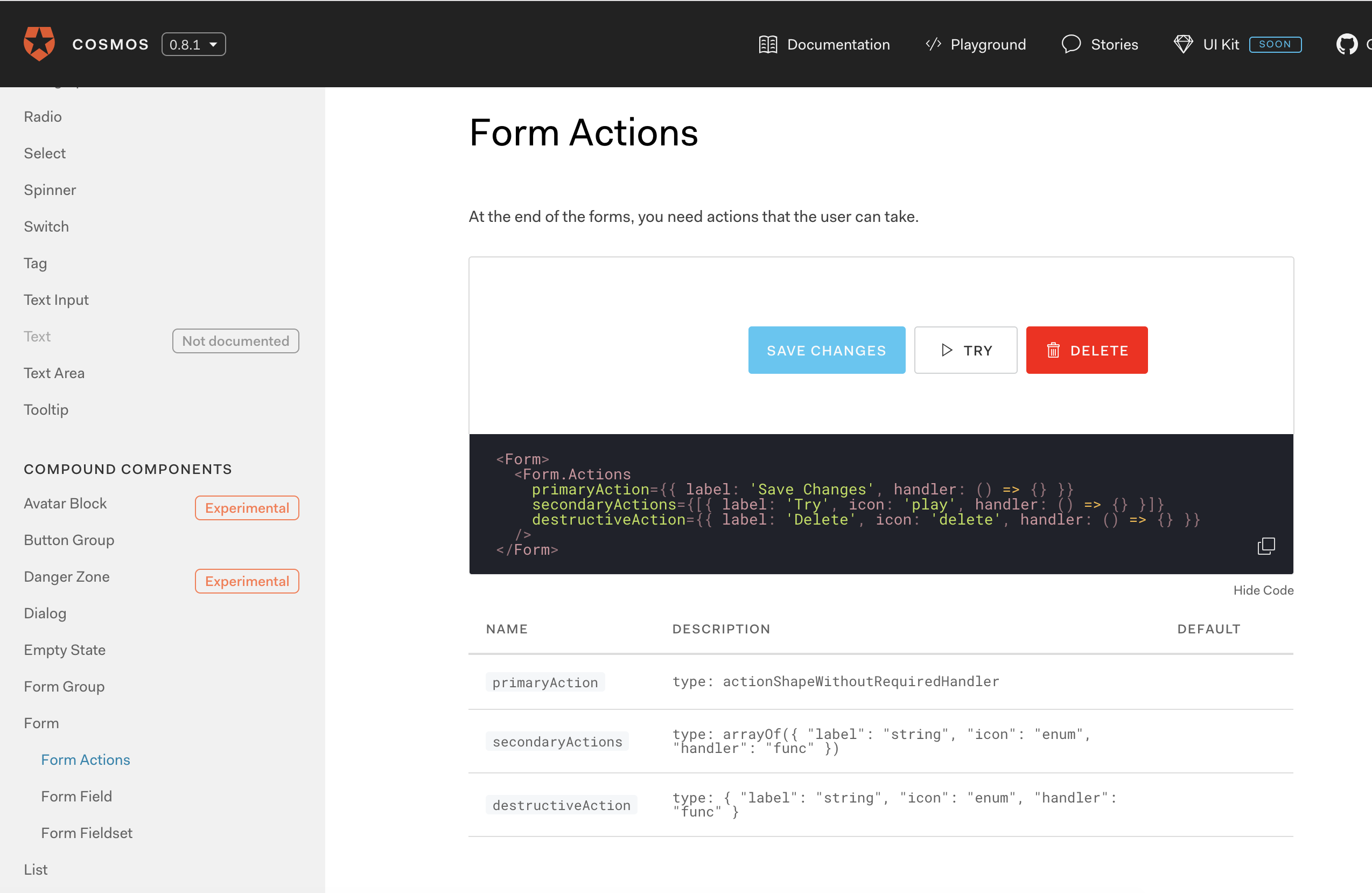The width and height of the screenshot is (1372, 893).
Task: Open the Tooltip component page
Action: pyautogui.click(x=46, y=409)
